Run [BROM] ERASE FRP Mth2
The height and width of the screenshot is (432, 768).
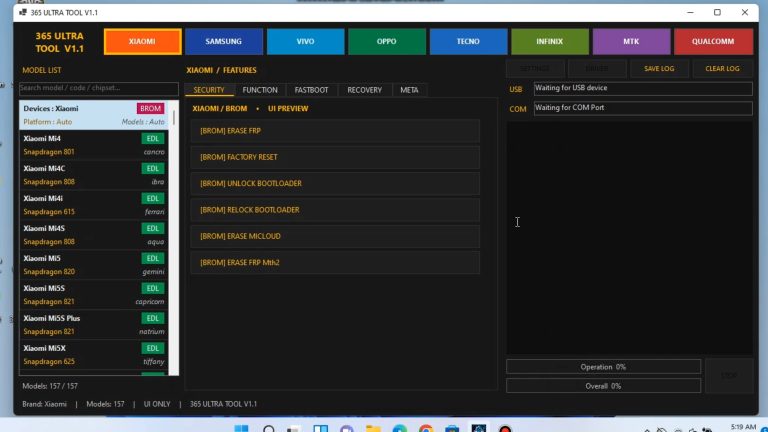pyautogui.click(x=335, y=263)
